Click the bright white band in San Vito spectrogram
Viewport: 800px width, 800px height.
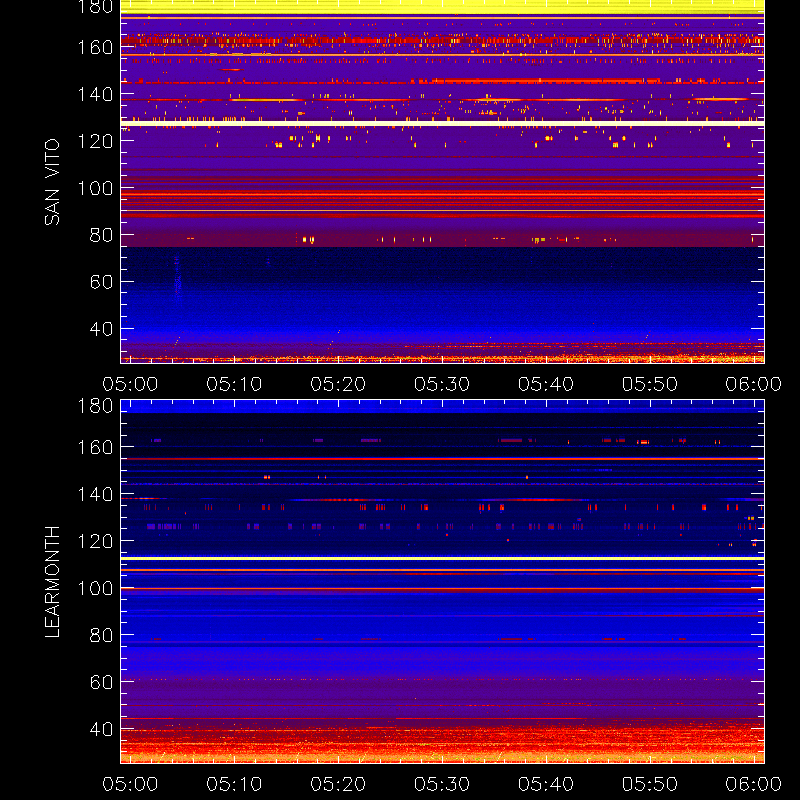[x=442, y=123]
